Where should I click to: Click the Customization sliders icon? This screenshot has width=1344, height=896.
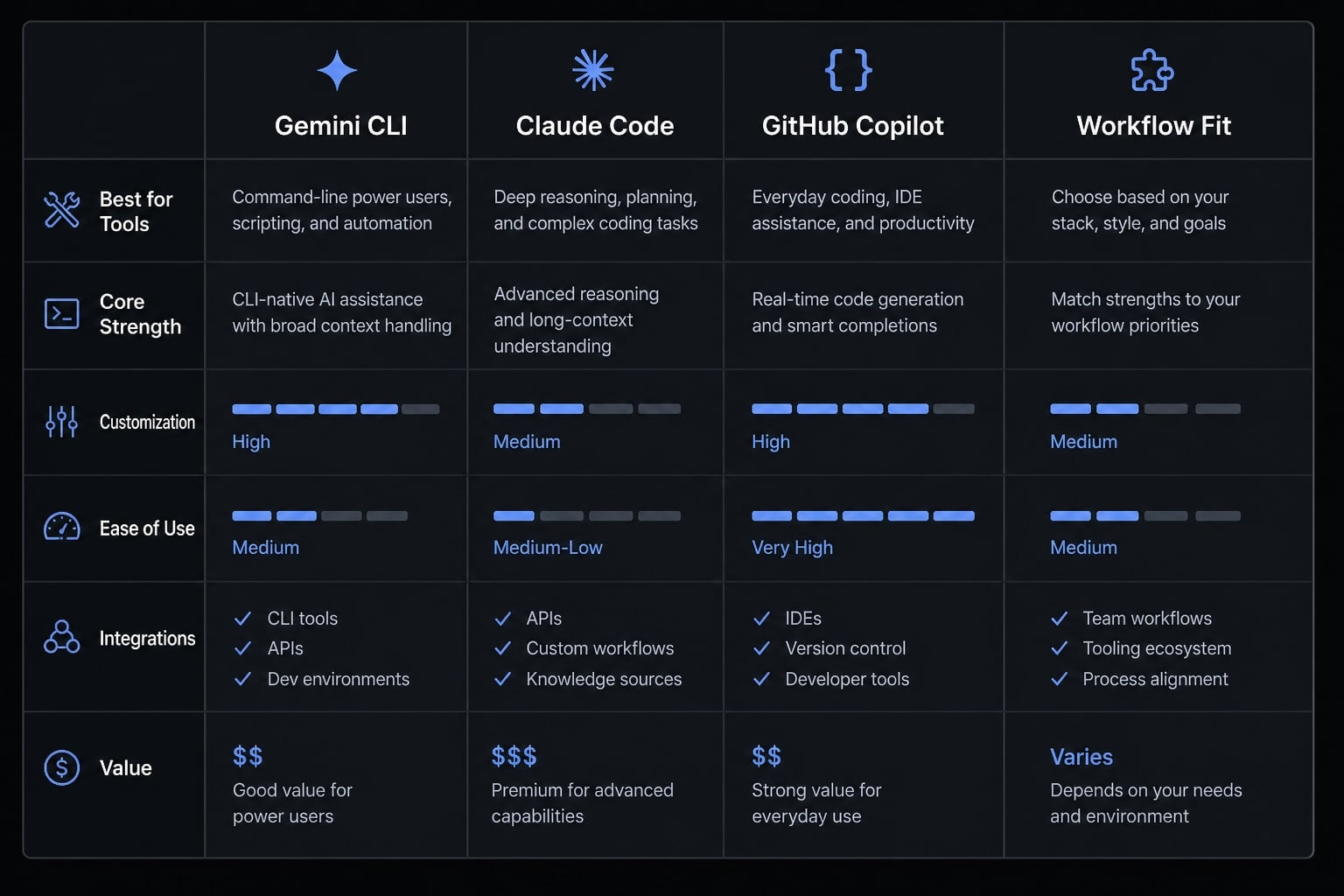tap(62, 421)
